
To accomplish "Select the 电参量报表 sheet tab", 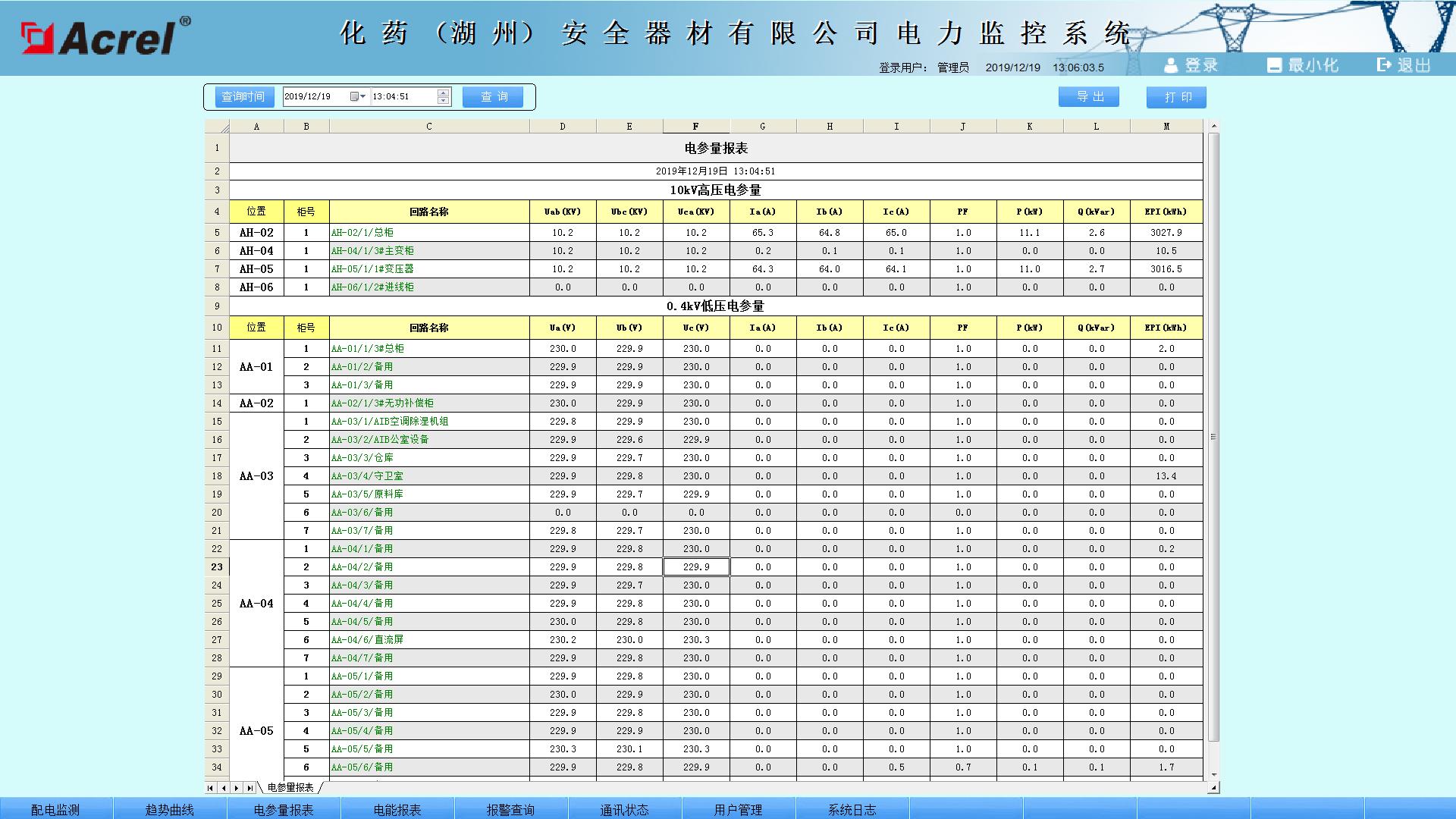I will pos(291,789).
